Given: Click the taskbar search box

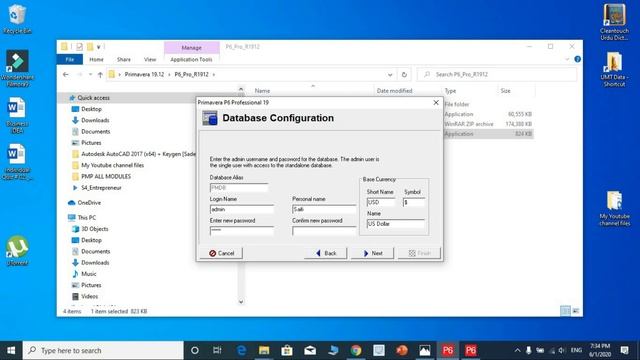Looking at the screenshot, I should [x=103, y=350].
